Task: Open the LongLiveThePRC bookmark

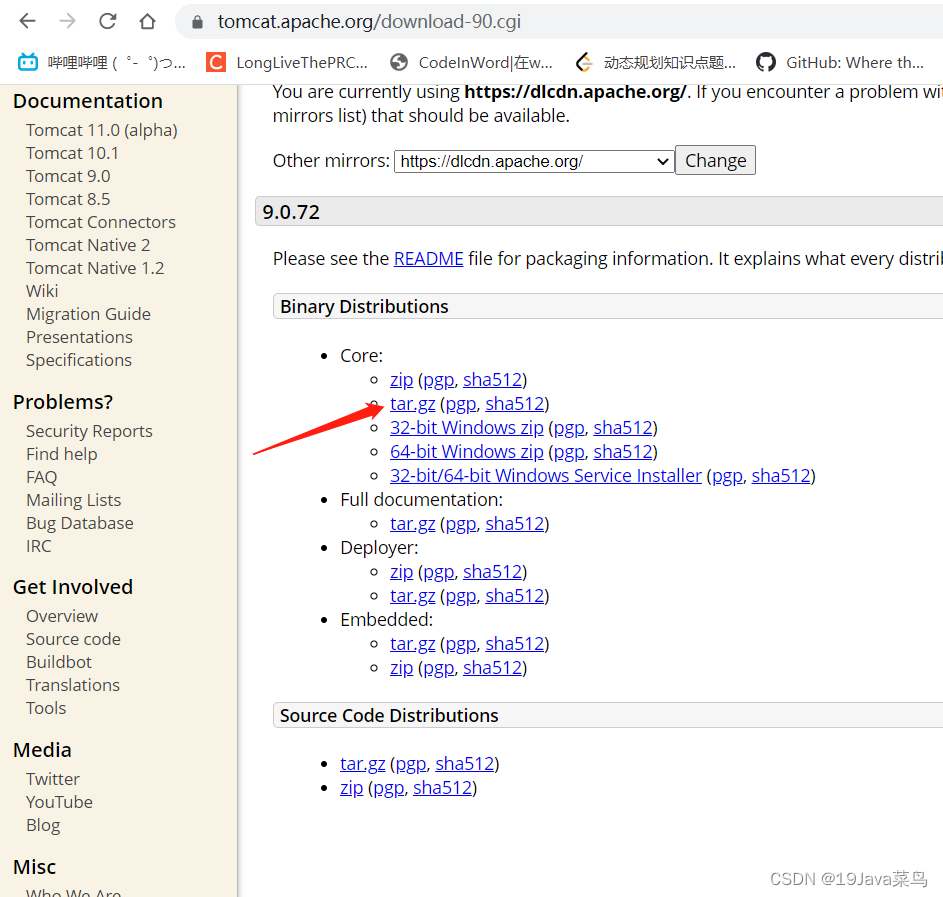Action: (x=287, y=62)
